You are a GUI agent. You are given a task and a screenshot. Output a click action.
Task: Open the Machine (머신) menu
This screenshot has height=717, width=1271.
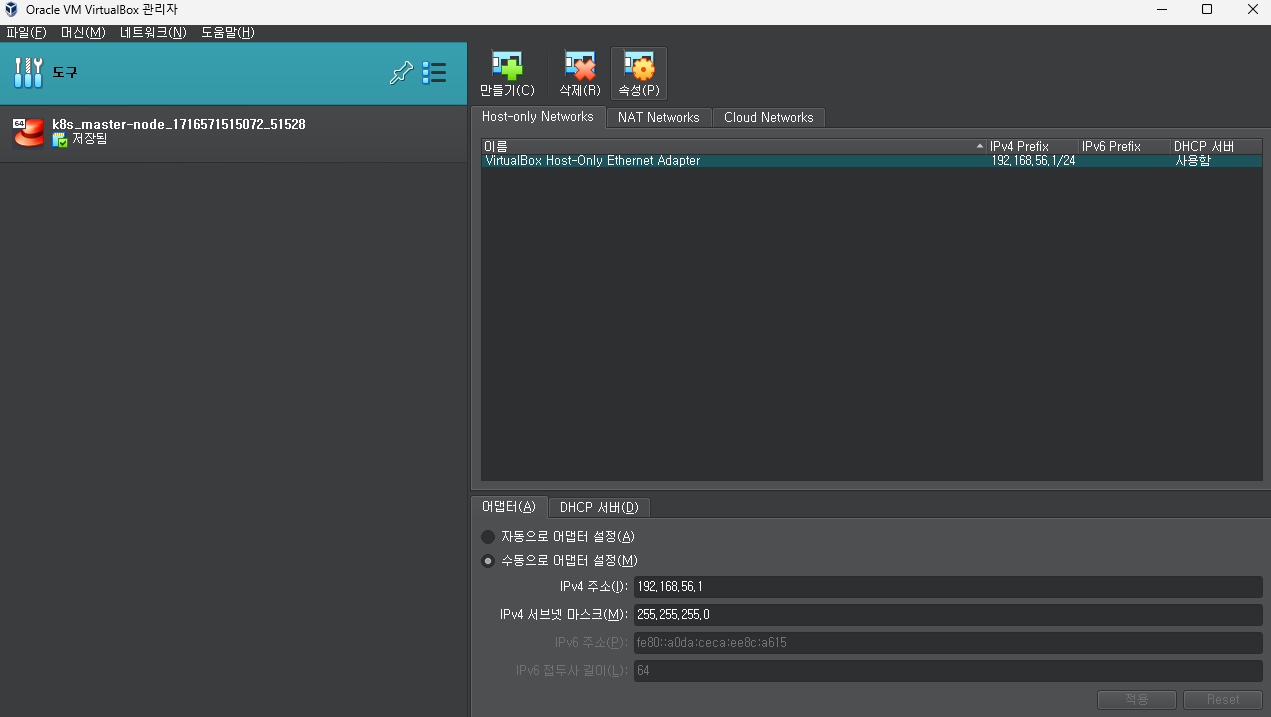click(83, 32)
